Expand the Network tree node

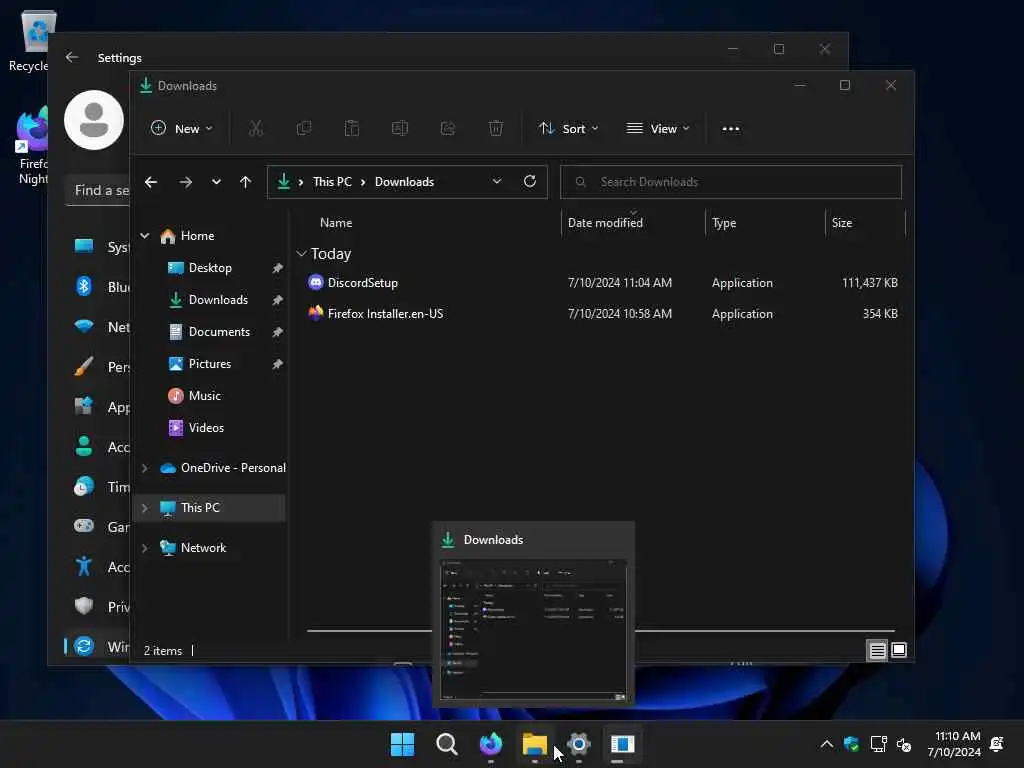(145, 548)
